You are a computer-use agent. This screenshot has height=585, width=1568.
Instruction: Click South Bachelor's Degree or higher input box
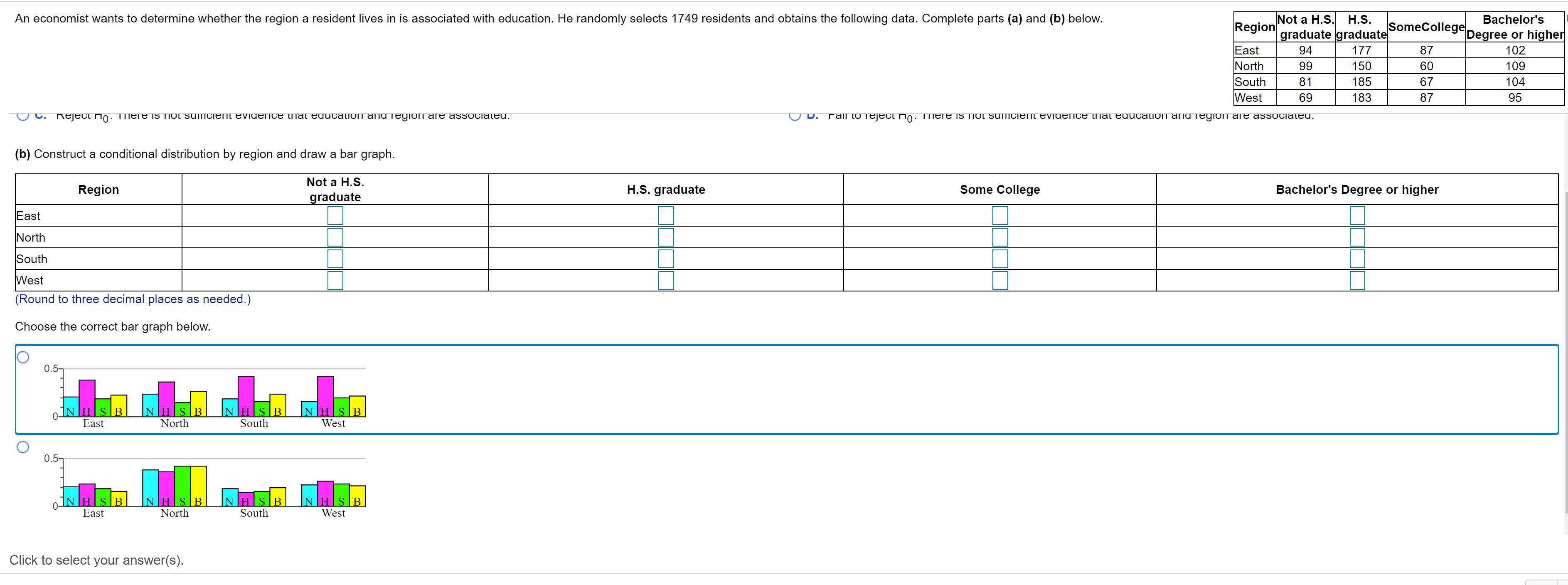click(1357, 259)
